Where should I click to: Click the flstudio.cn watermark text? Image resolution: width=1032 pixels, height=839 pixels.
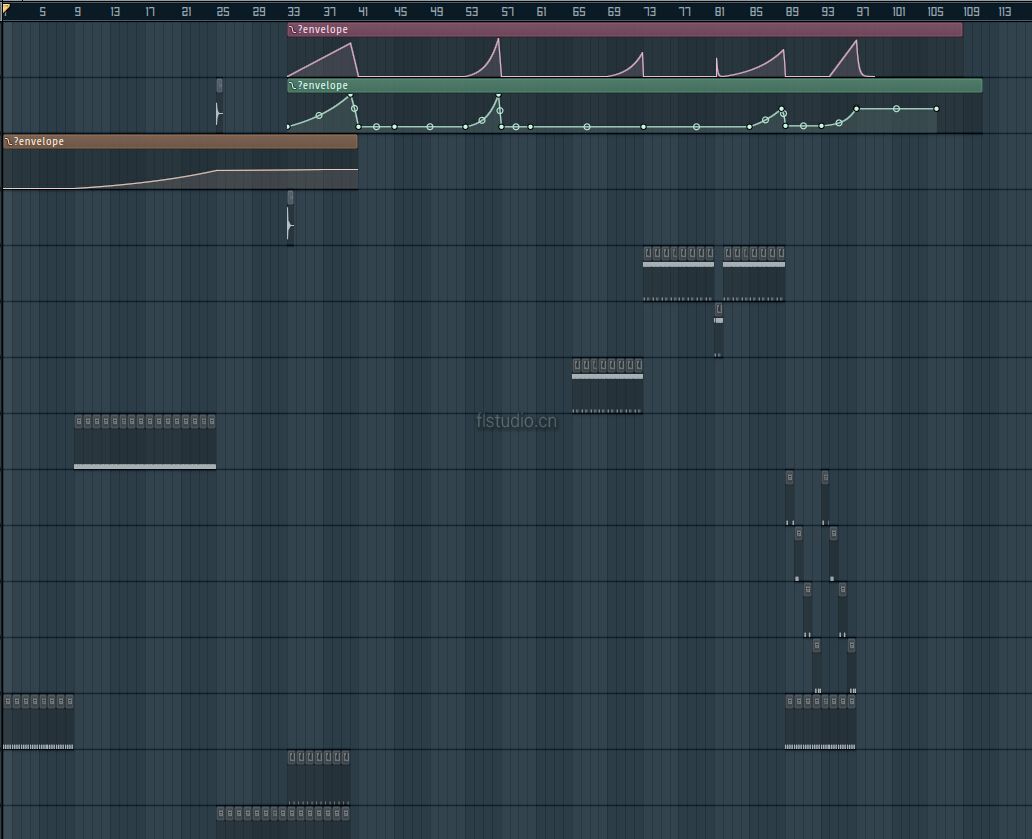(x=517, y=421)
